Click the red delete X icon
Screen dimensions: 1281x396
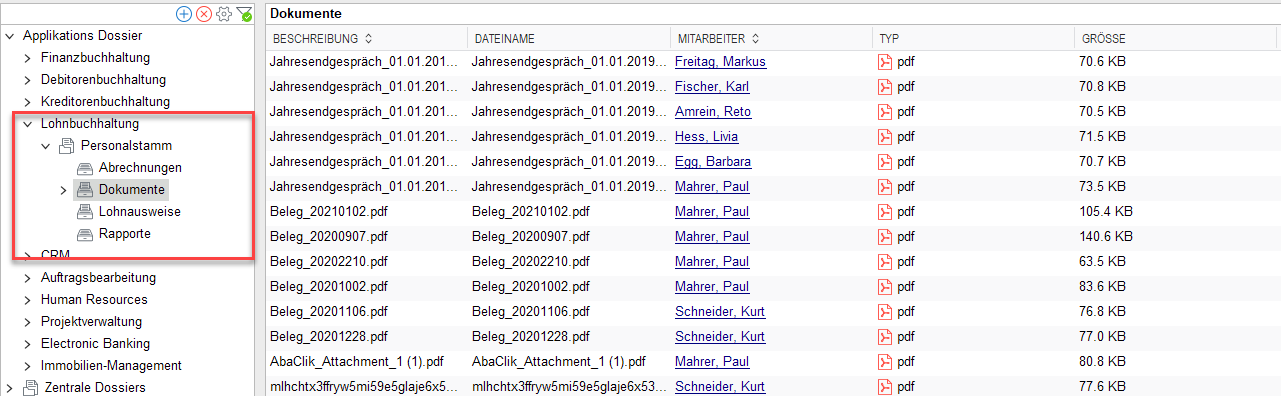204,13
